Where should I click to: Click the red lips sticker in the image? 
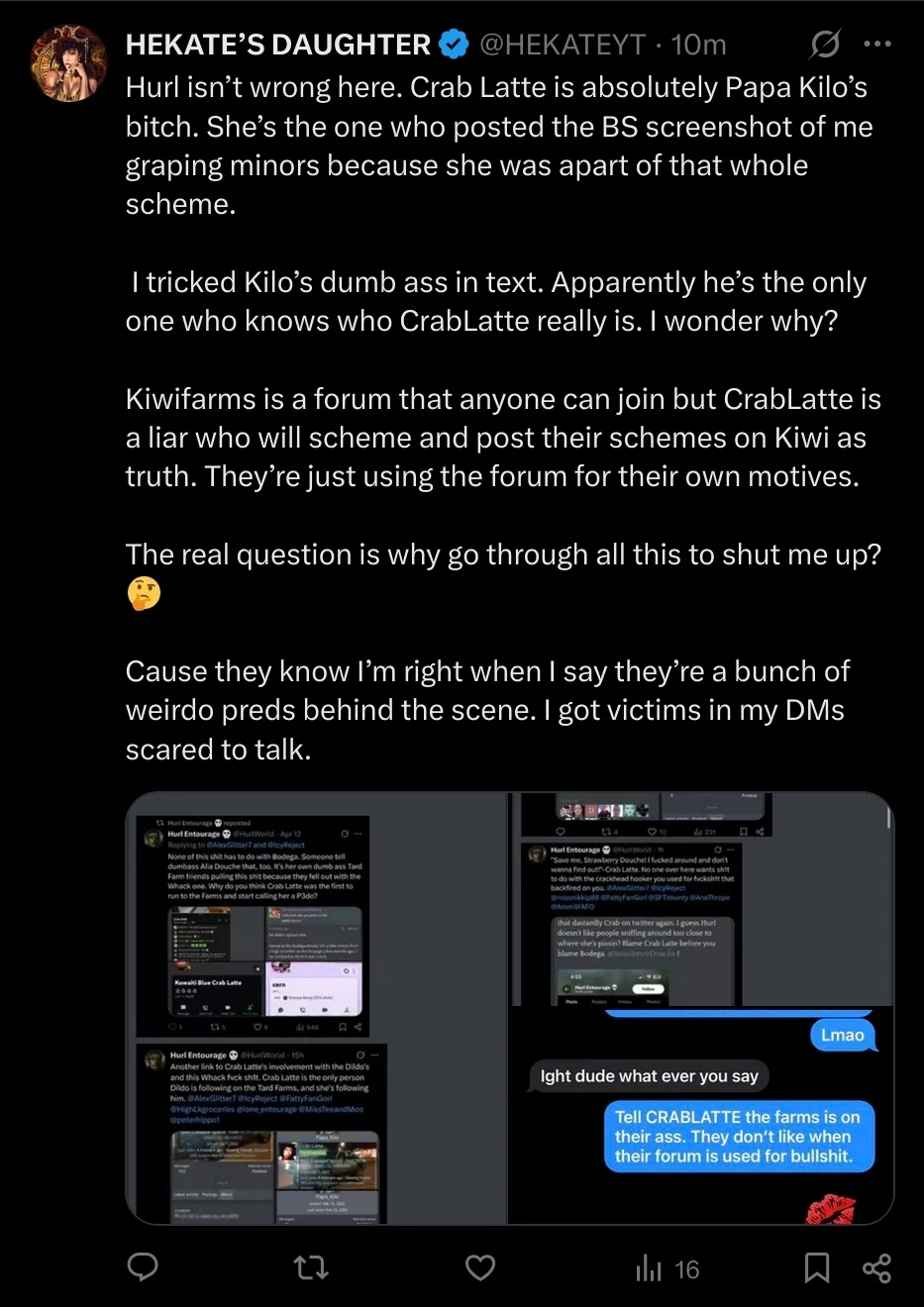tap(831, 1209)
